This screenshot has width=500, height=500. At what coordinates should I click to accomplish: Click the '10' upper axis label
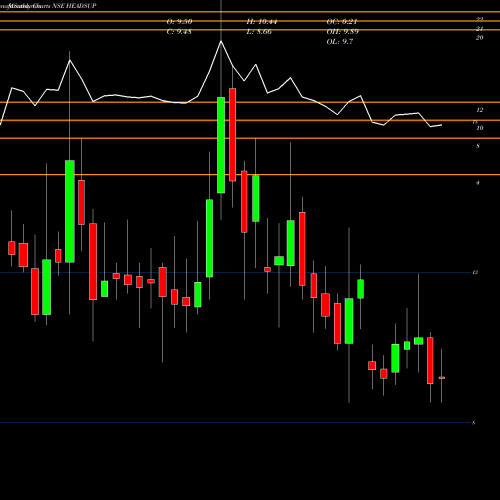pos(480,128)
